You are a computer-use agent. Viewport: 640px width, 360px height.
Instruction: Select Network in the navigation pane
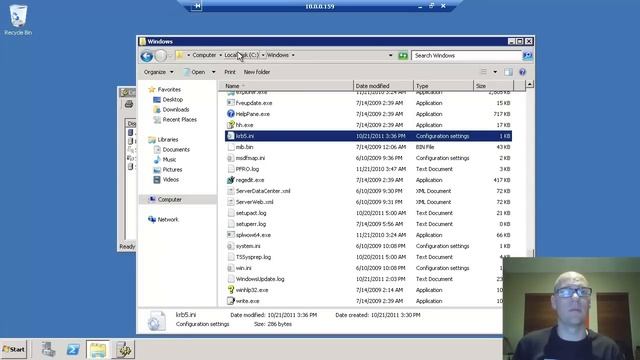(x=168, y=220)
